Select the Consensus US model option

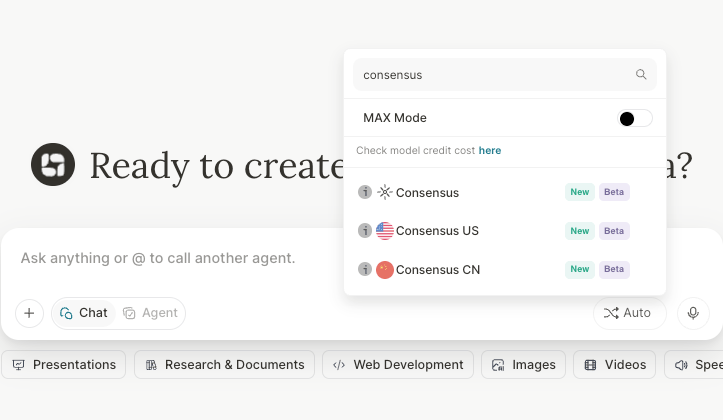[505, 231]
